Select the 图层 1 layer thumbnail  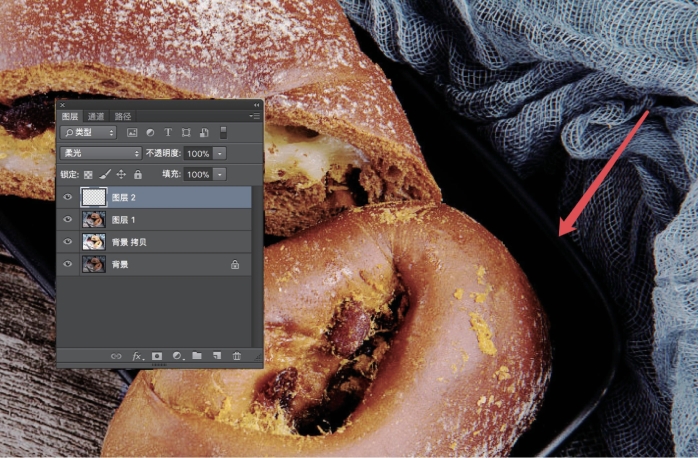[93, 219]
